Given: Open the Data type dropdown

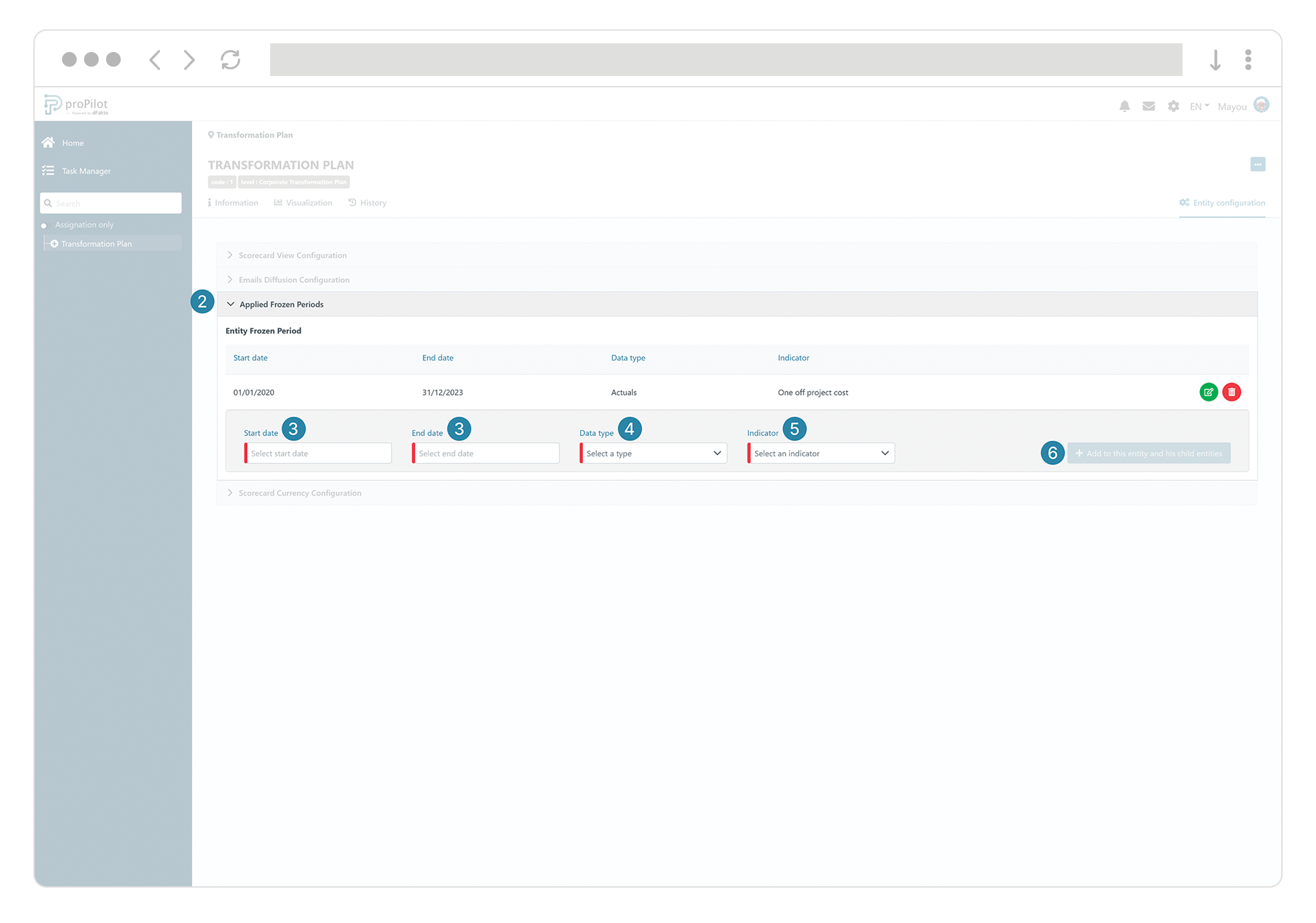Looking at the screenshot, I should point(652,453).
